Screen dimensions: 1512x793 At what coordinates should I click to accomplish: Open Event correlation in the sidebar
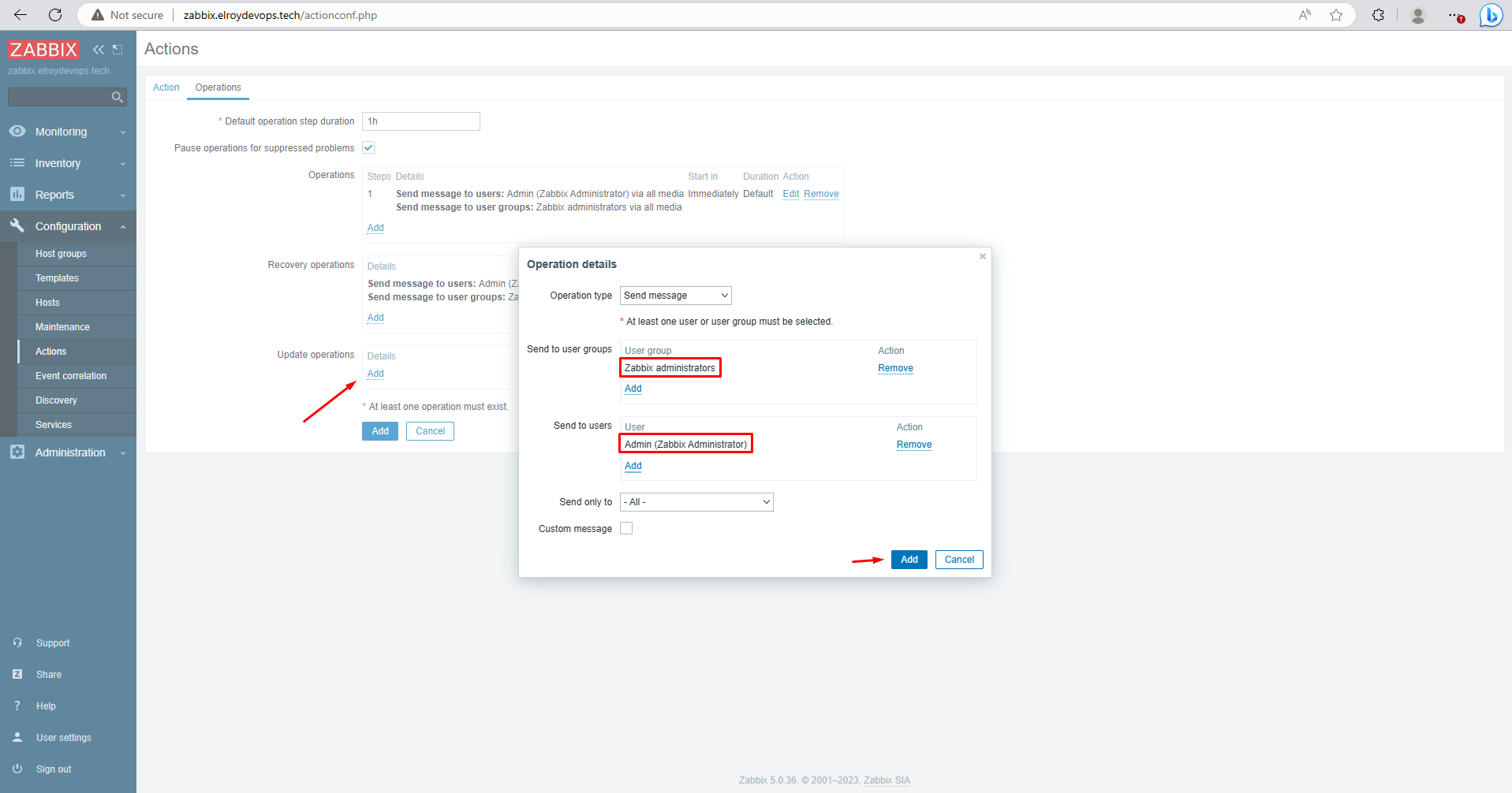click(77, 376)
